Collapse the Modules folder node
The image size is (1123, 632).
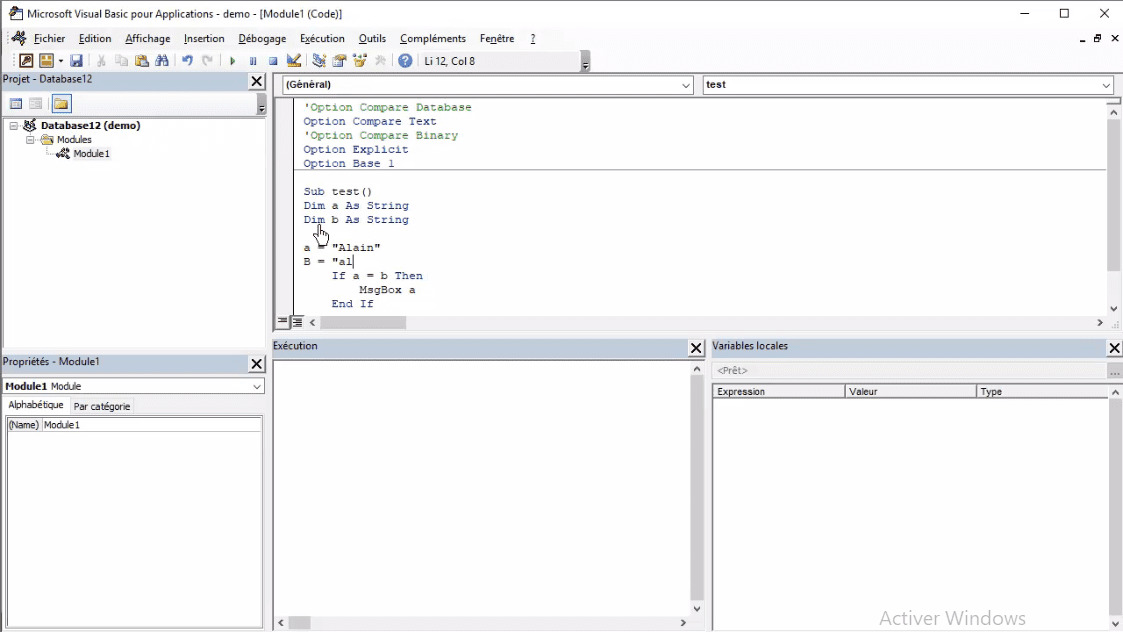click(30, 140)
